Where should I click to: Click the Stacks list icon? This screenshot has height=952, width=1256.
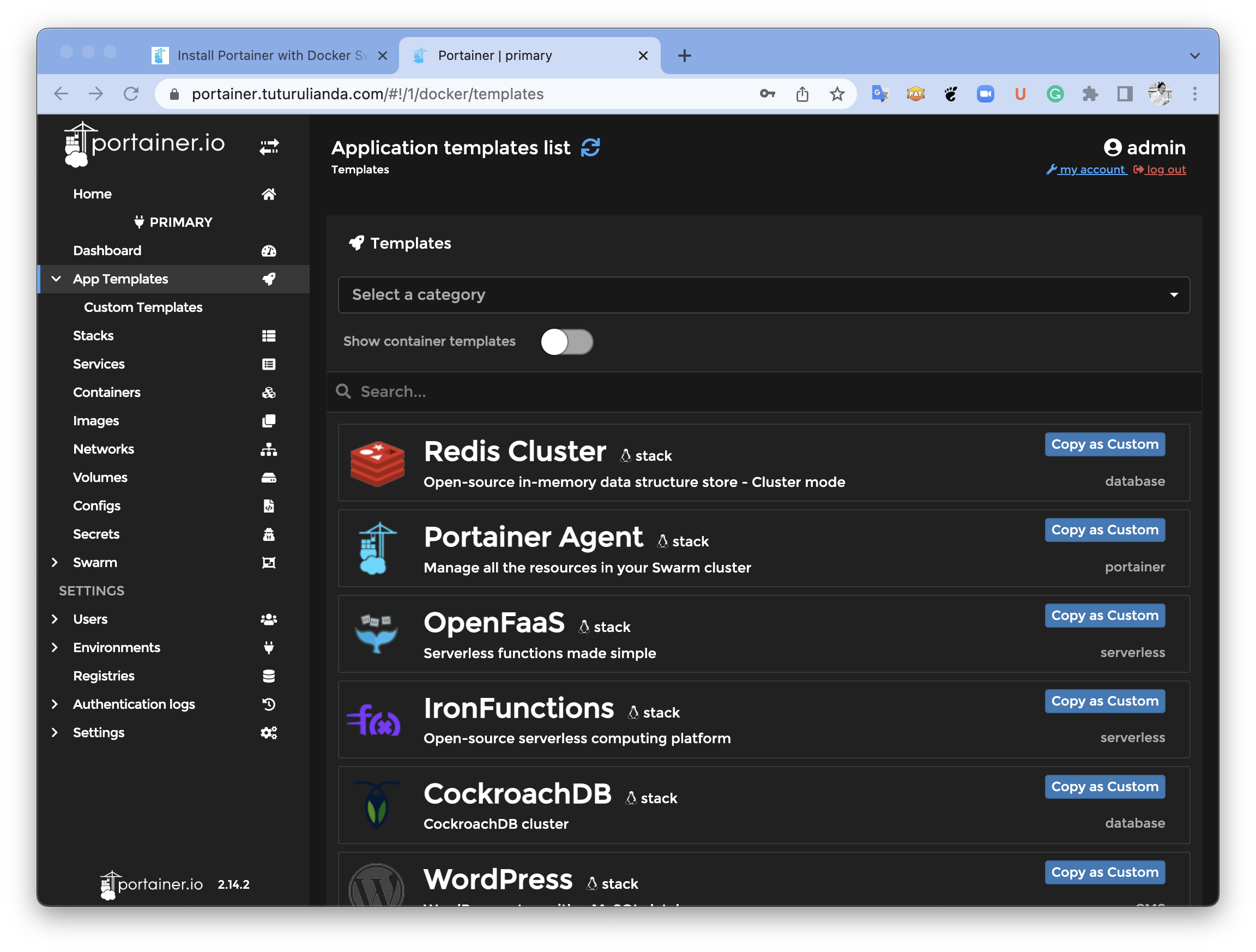(x=269, y=336)
